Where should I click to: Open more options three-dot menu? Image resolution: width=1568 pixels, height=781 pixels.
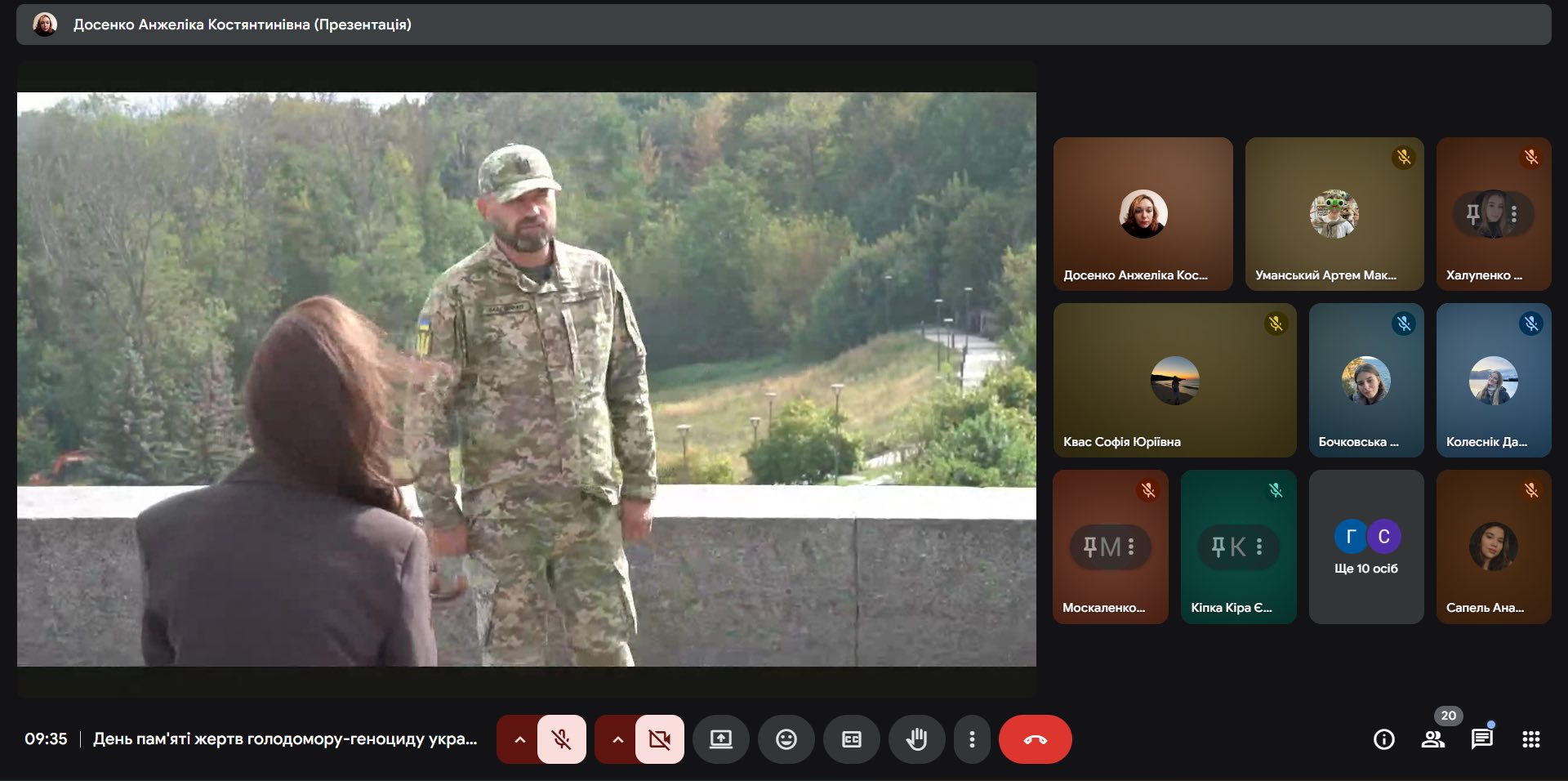pyautogui.click(x=971, y=739)
